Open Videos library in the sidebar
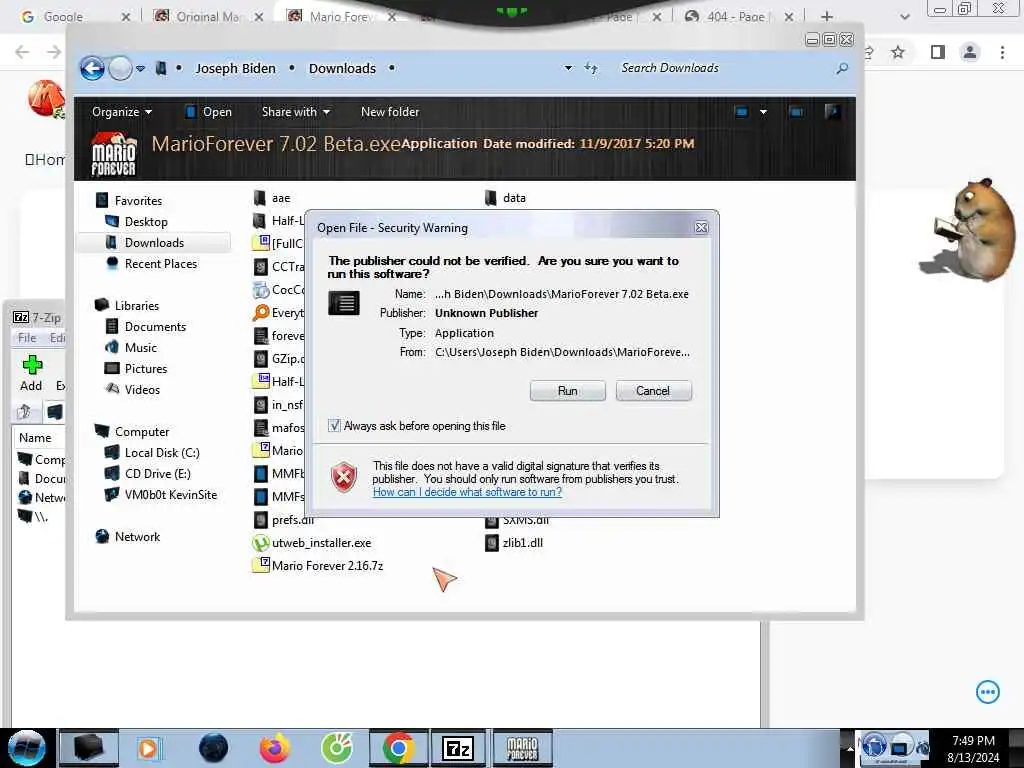This screenshot has width=1024, height=768. point(142,390)
